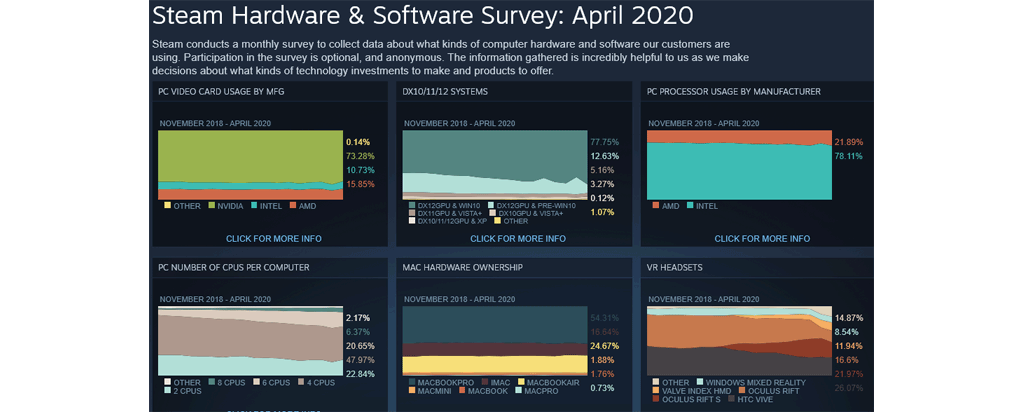Screen dimensions: 1024x412
Task: Click the PC Video Card Usage area chart
Action: click(251, 165)
